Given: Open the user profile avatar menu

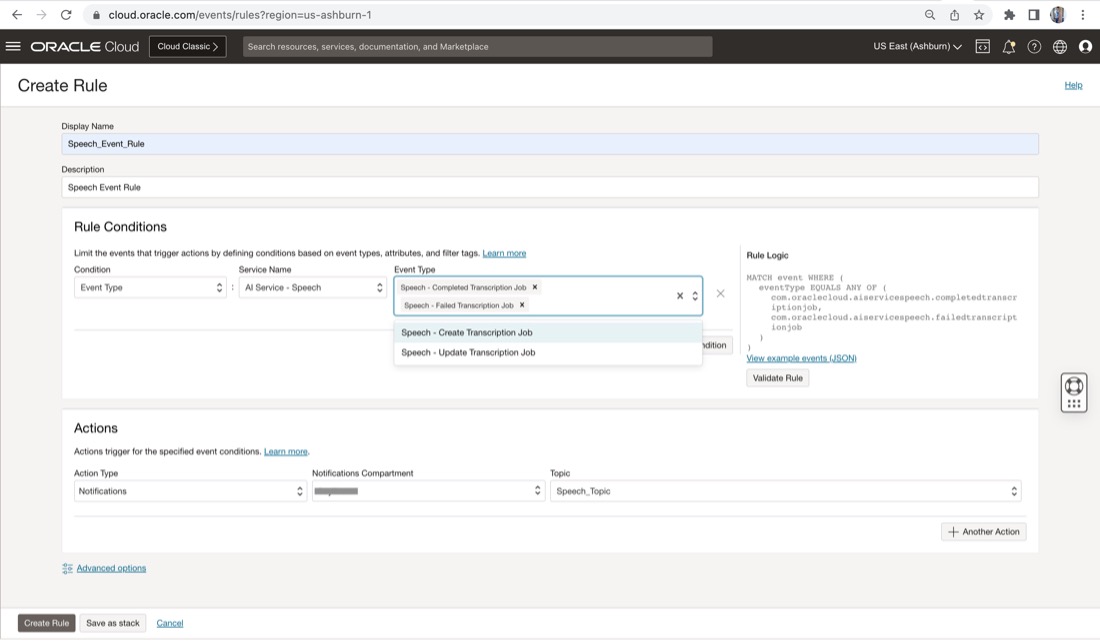Looking at the screenshot, I should coord(1085,46).
